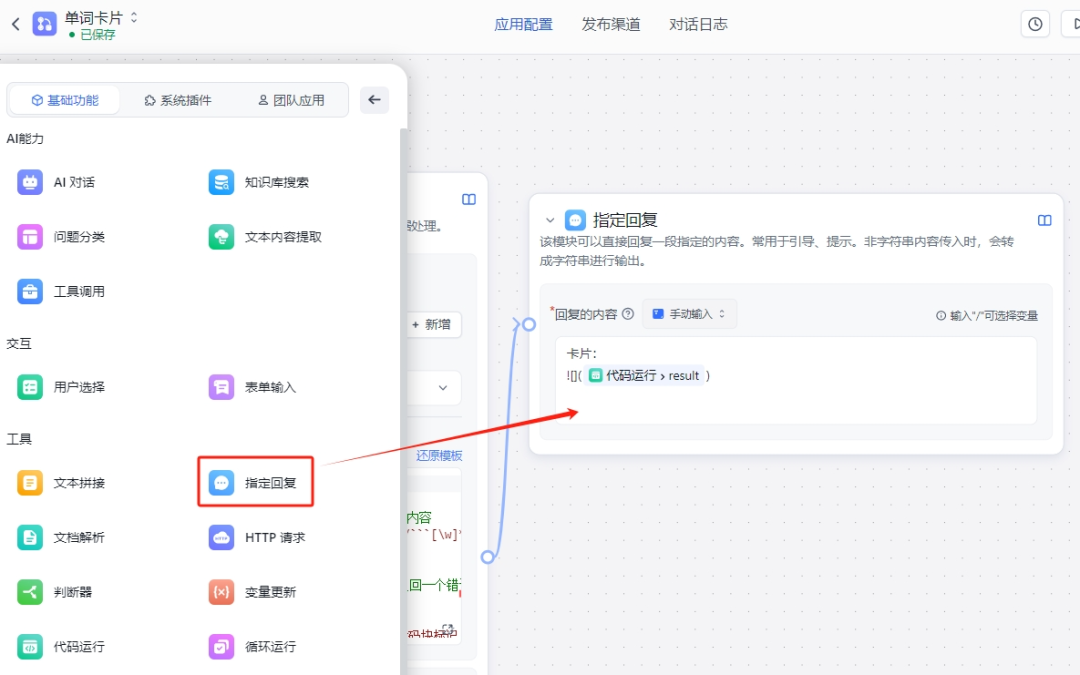The image size is (1080, 675).
Task: Click the 已保存 status text
Action: [98, 34]
